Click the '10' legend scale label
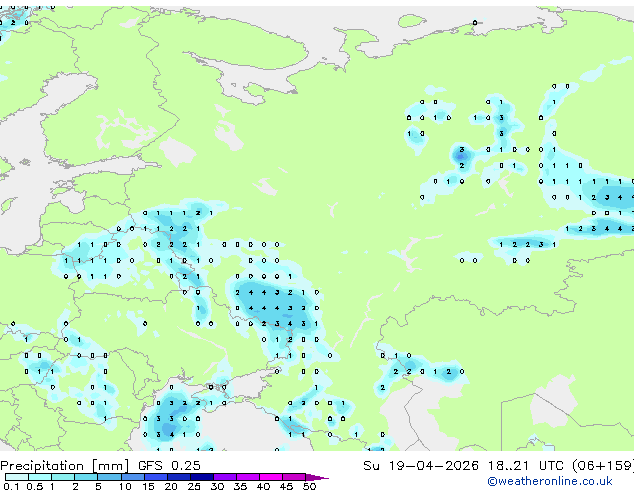This screenshot has height=490, width=634. pos(125,486)
